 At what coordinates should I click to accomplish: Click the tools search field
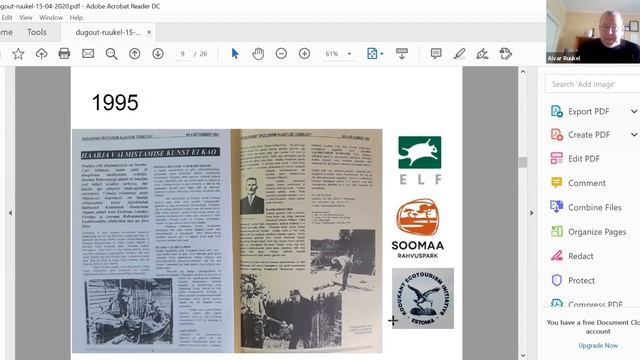click(x=593, y=84)
